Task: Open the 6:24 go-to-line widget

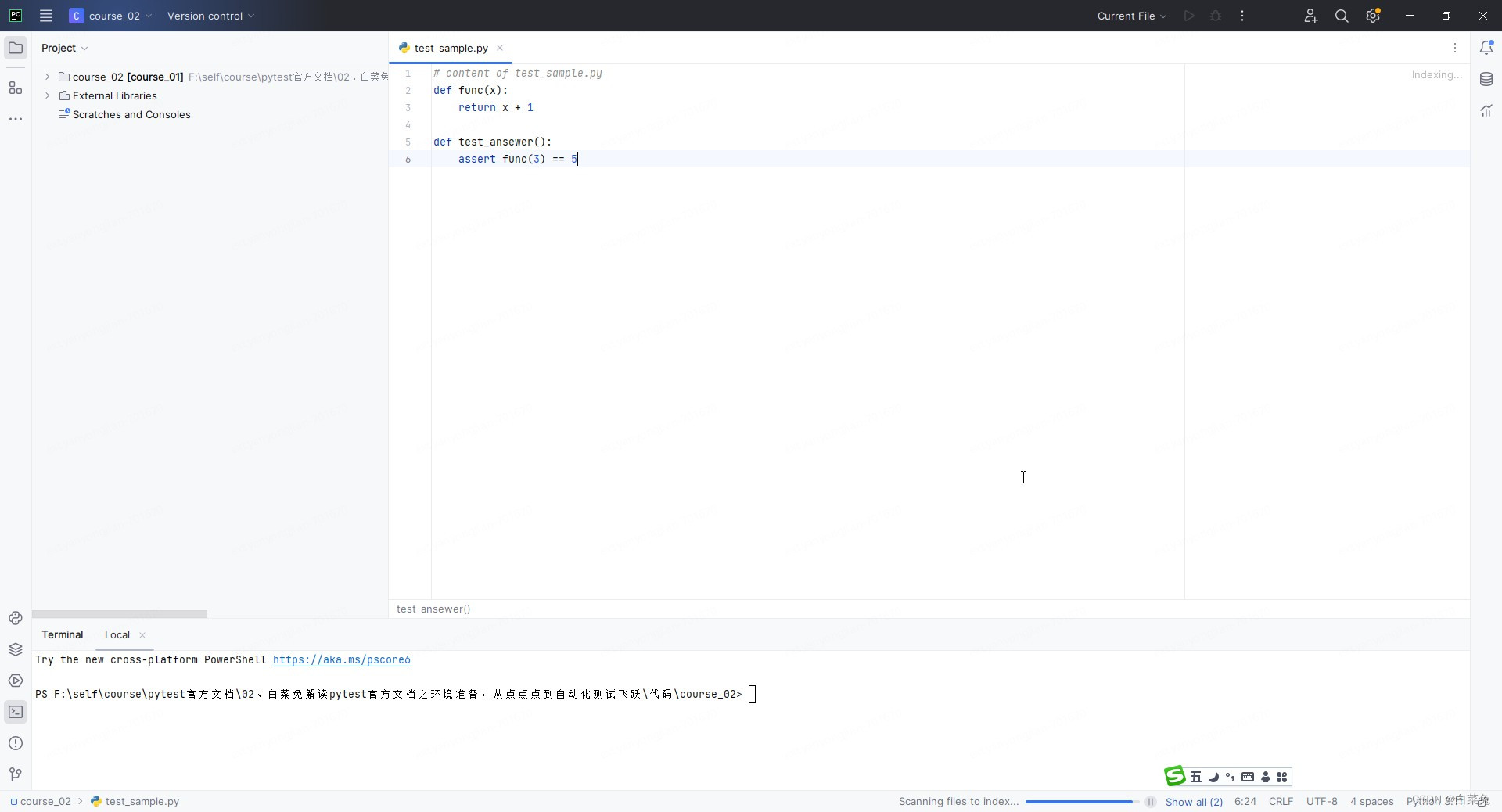Action: coord(1245,801)
